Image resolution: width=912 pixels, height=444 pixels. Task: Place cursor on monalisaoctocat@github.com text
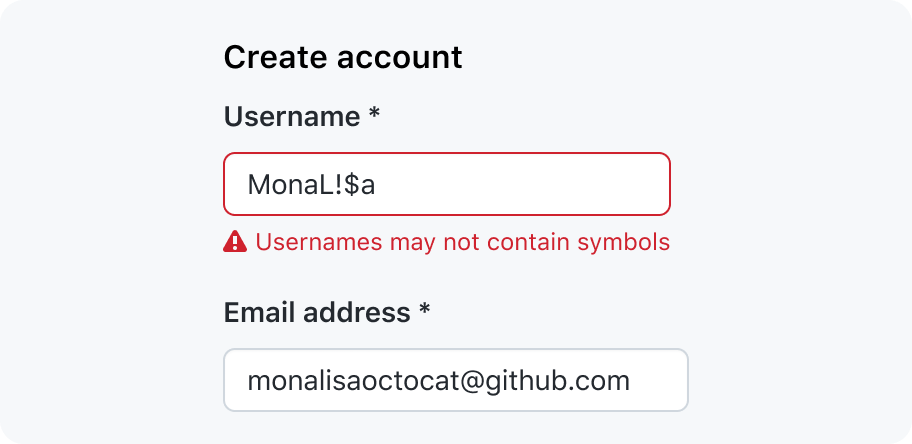point(439,381)
